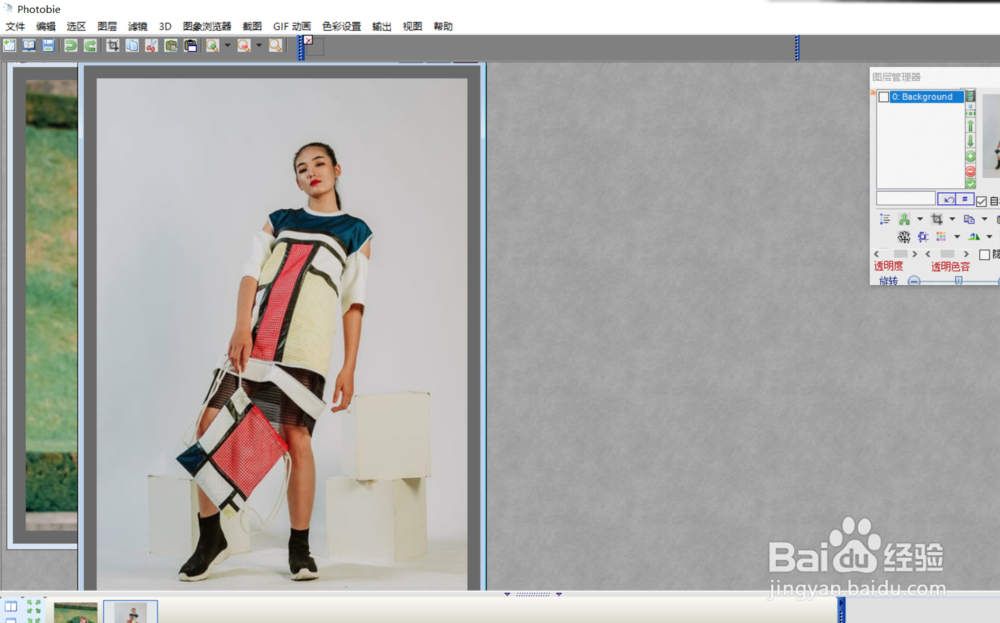Expand the merge layers dropdown arrow

(920, 219)
